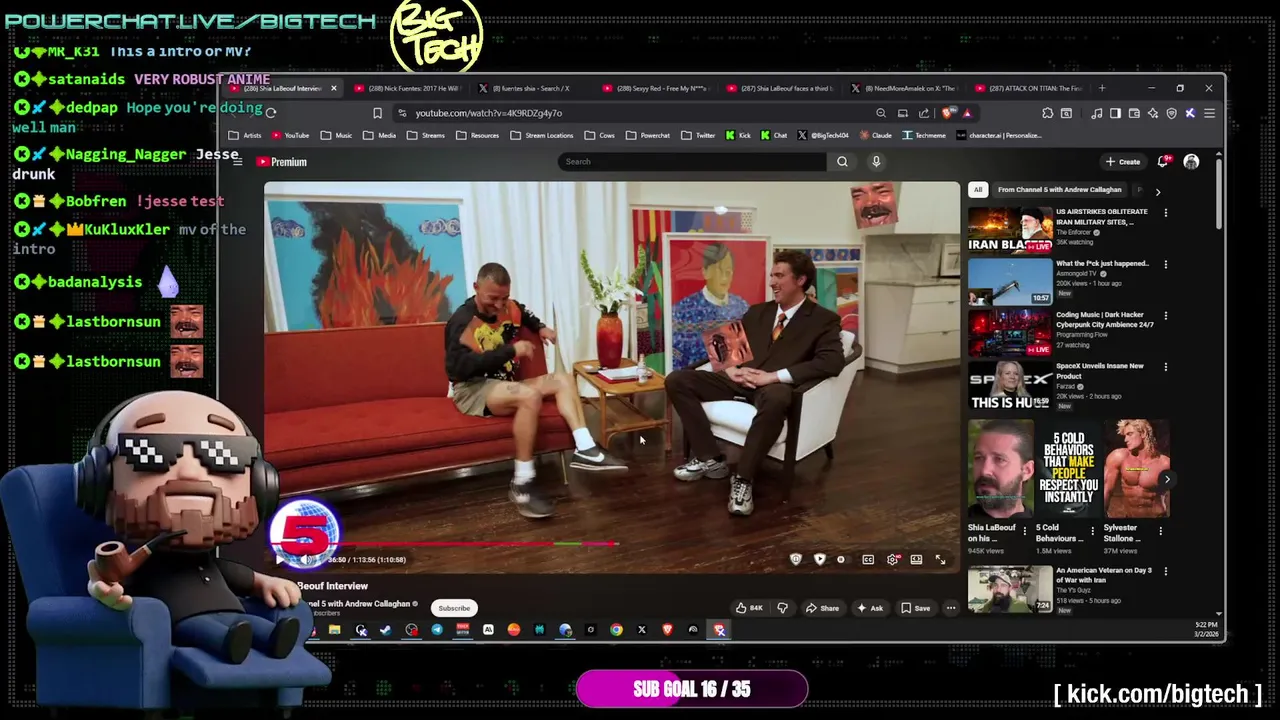The image size is (1280, 720).
Task: Switch to Nick Fuentes 2017 tab
Action: 406,88
